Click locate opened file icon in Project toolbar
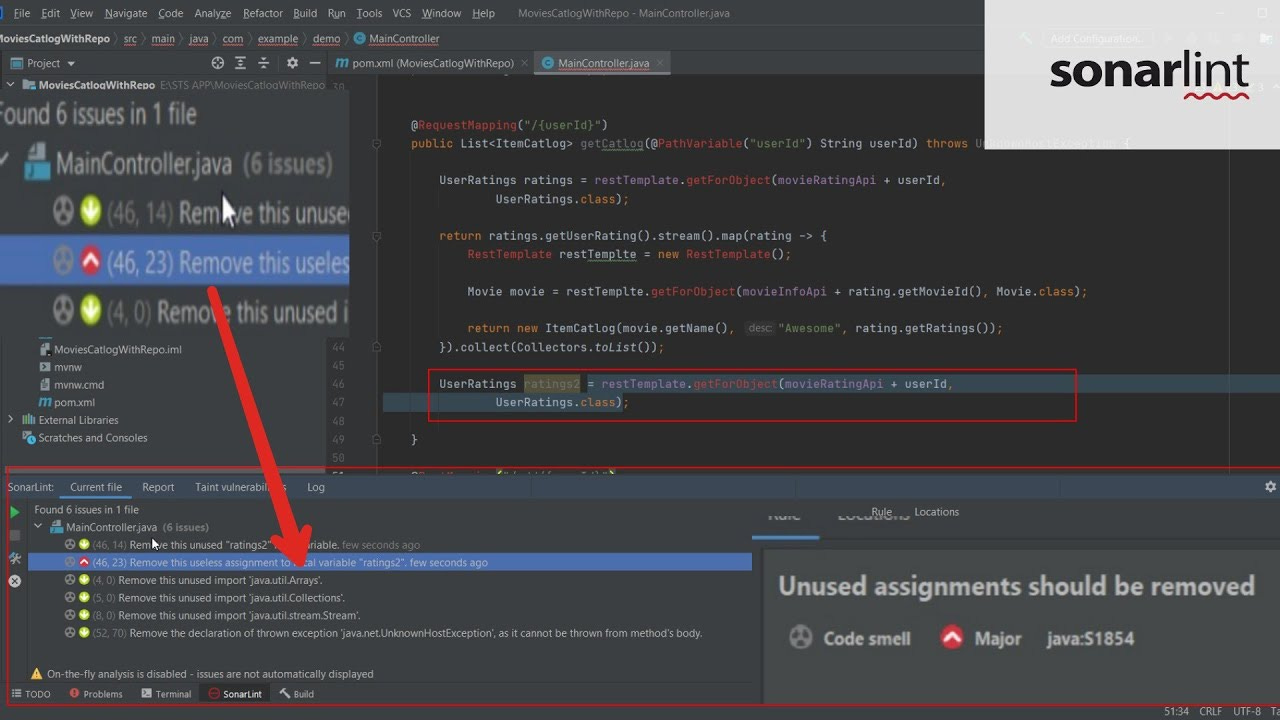The width and height of the screenshot is (1280, 720). click(x=218, y=63)
